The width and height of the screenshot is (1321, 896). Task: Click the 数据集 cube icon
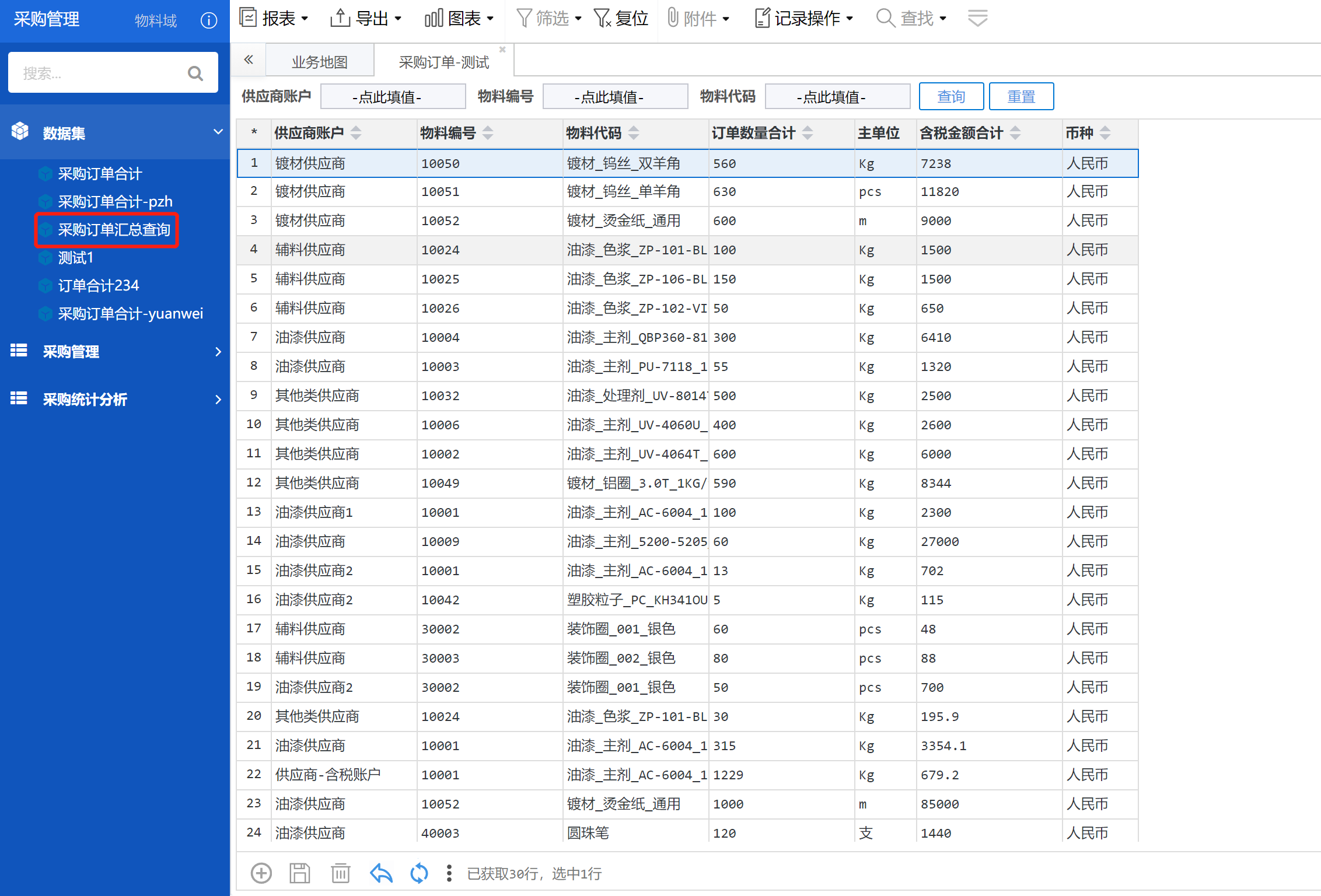click(20, 132)
